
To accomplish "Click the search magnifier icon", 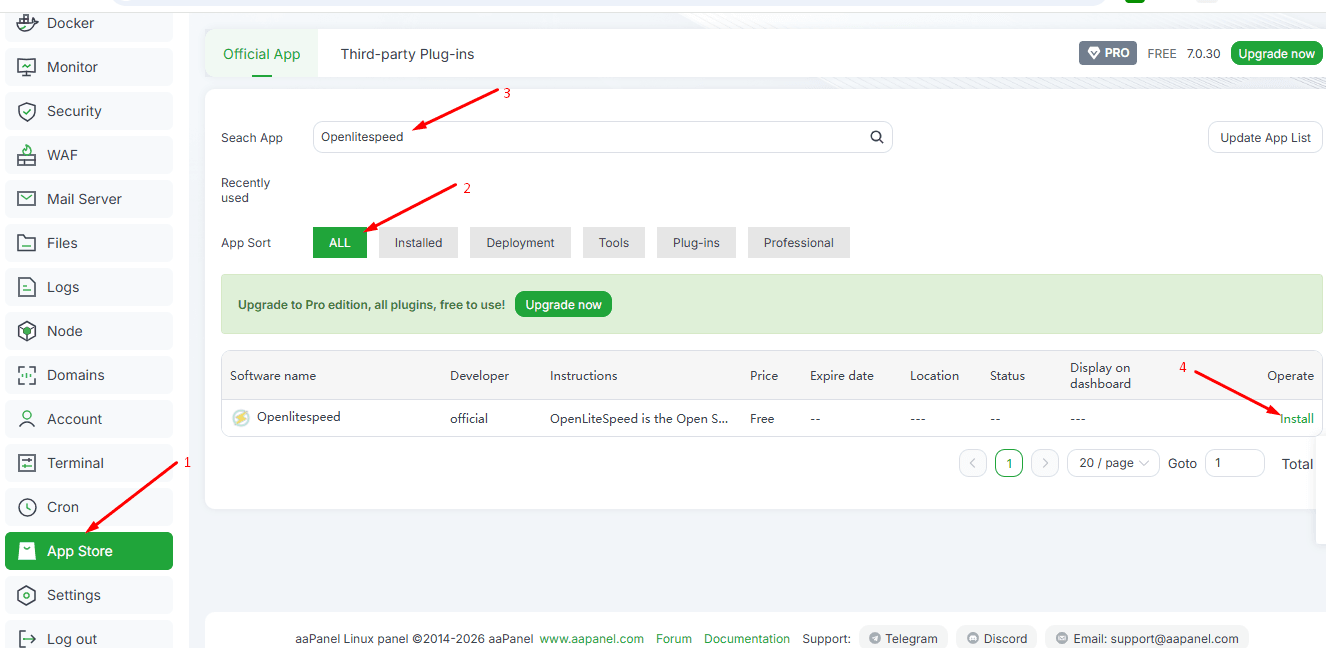I will click(x=876, y=137).
